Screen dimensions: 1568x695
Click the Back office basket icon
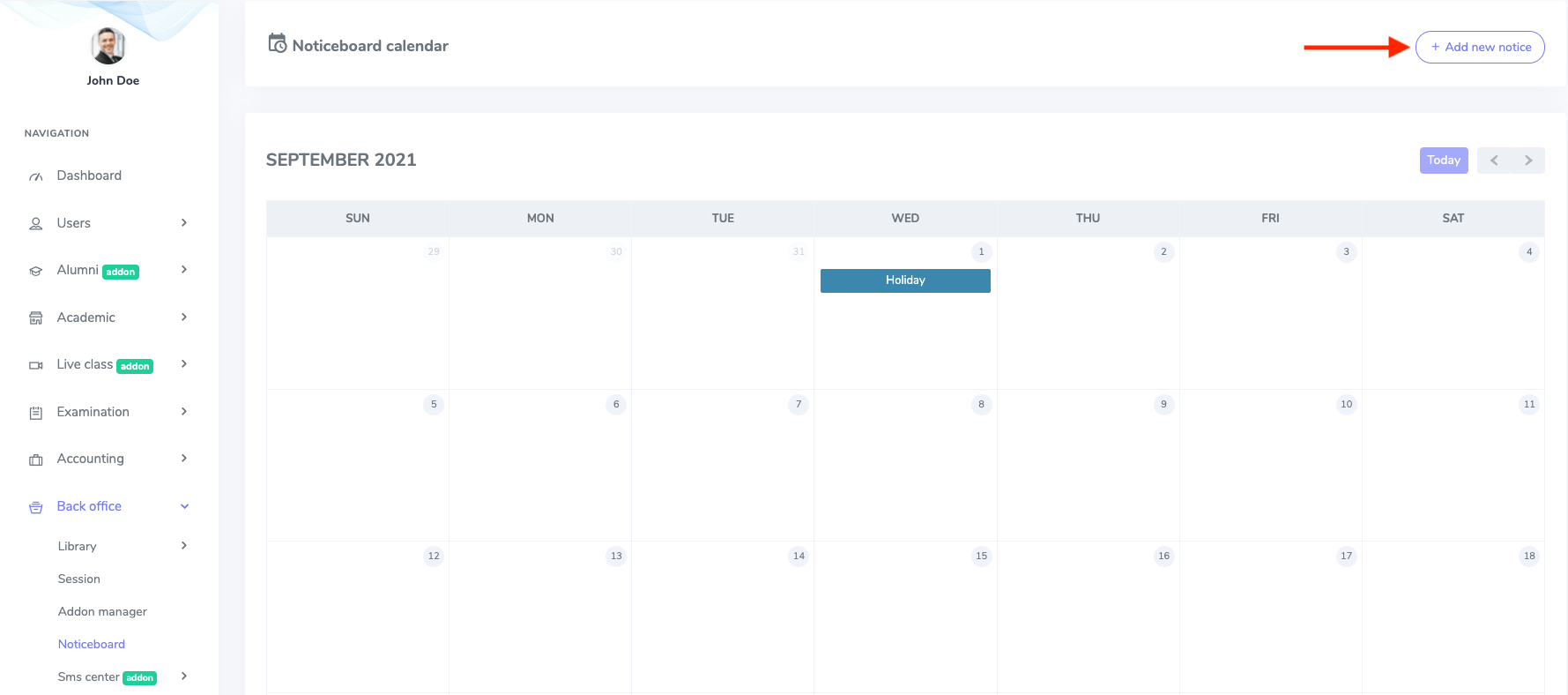(x=36, y=507)
